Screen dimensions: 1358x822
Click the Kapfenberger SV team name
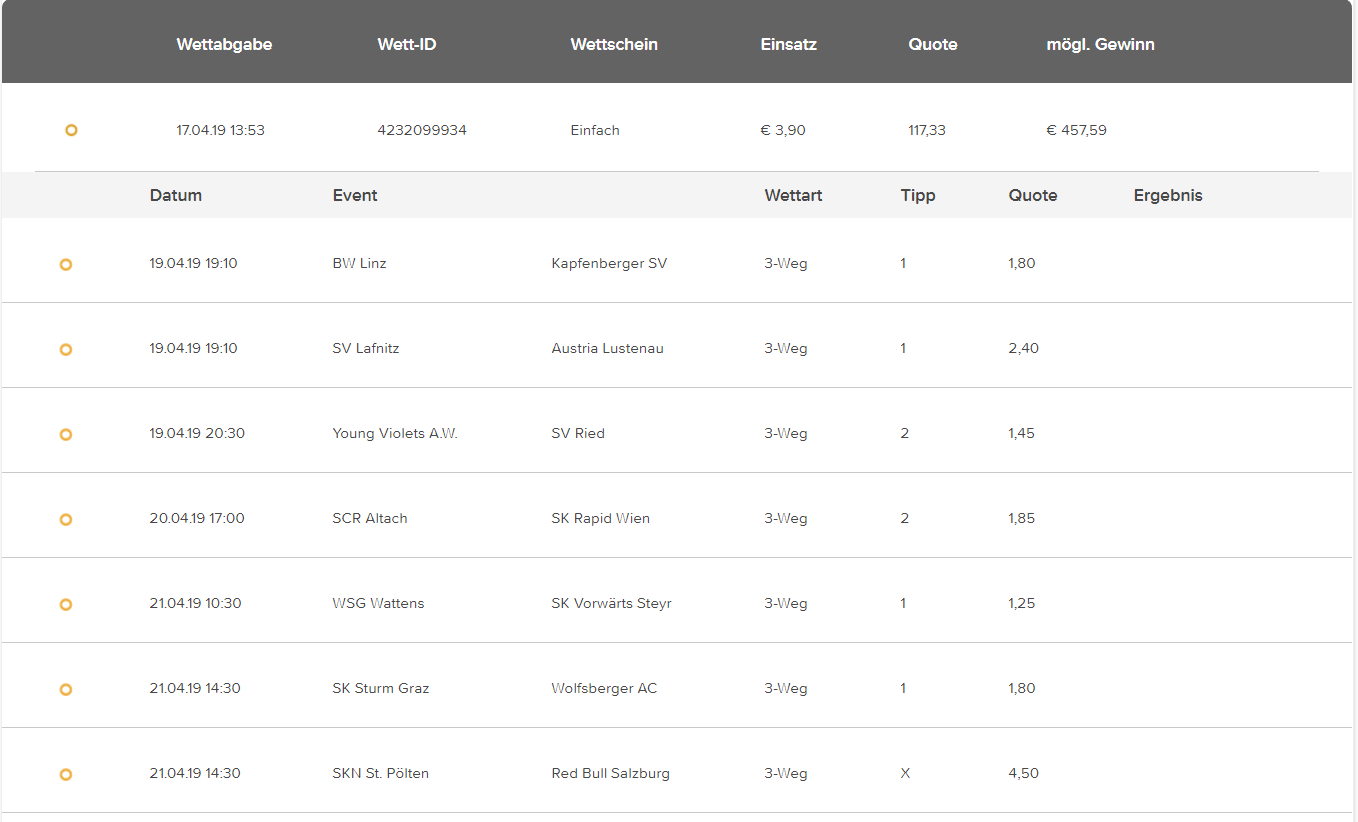coord(609,263)
